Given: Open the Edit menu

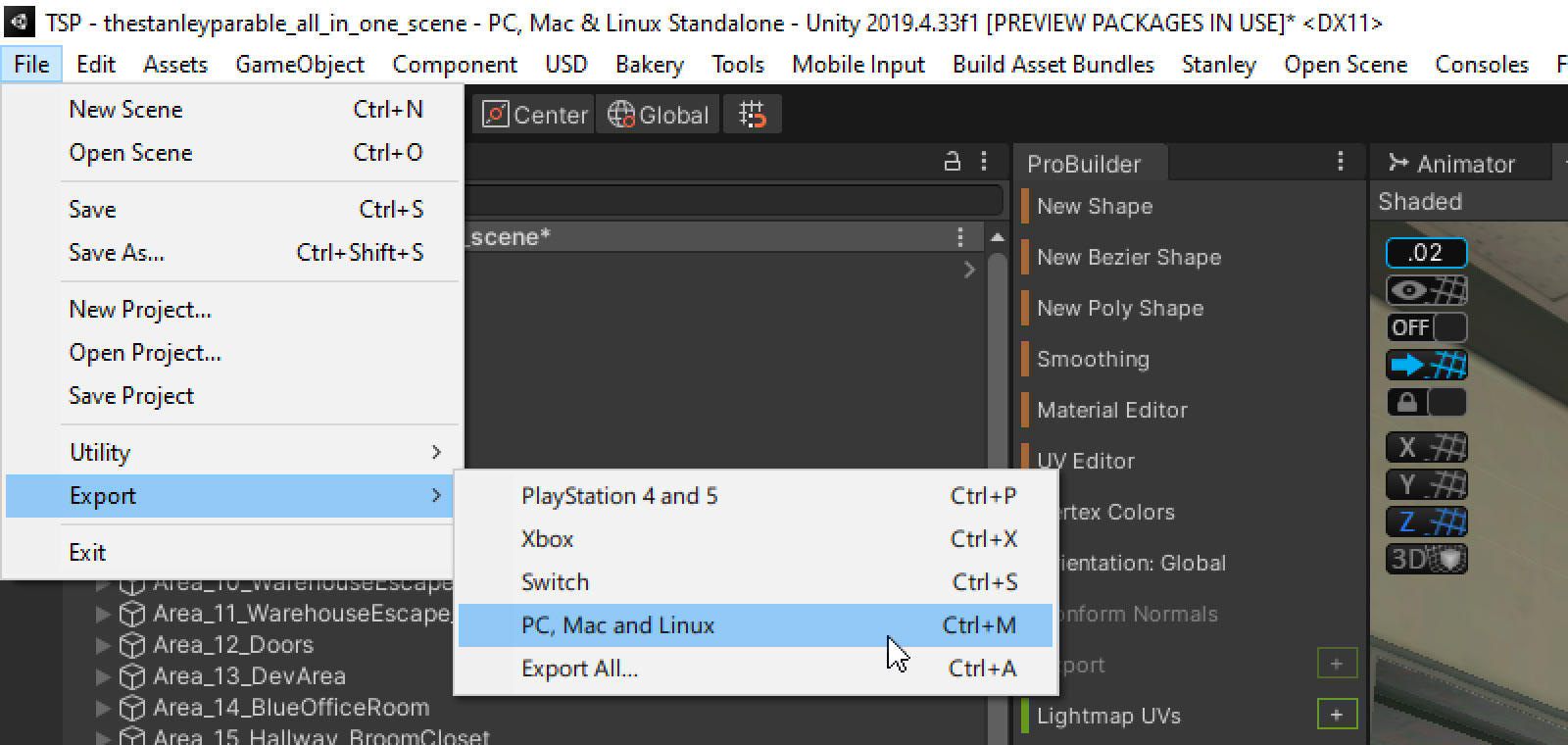Looking at the screenshot, I should (95, 64).
